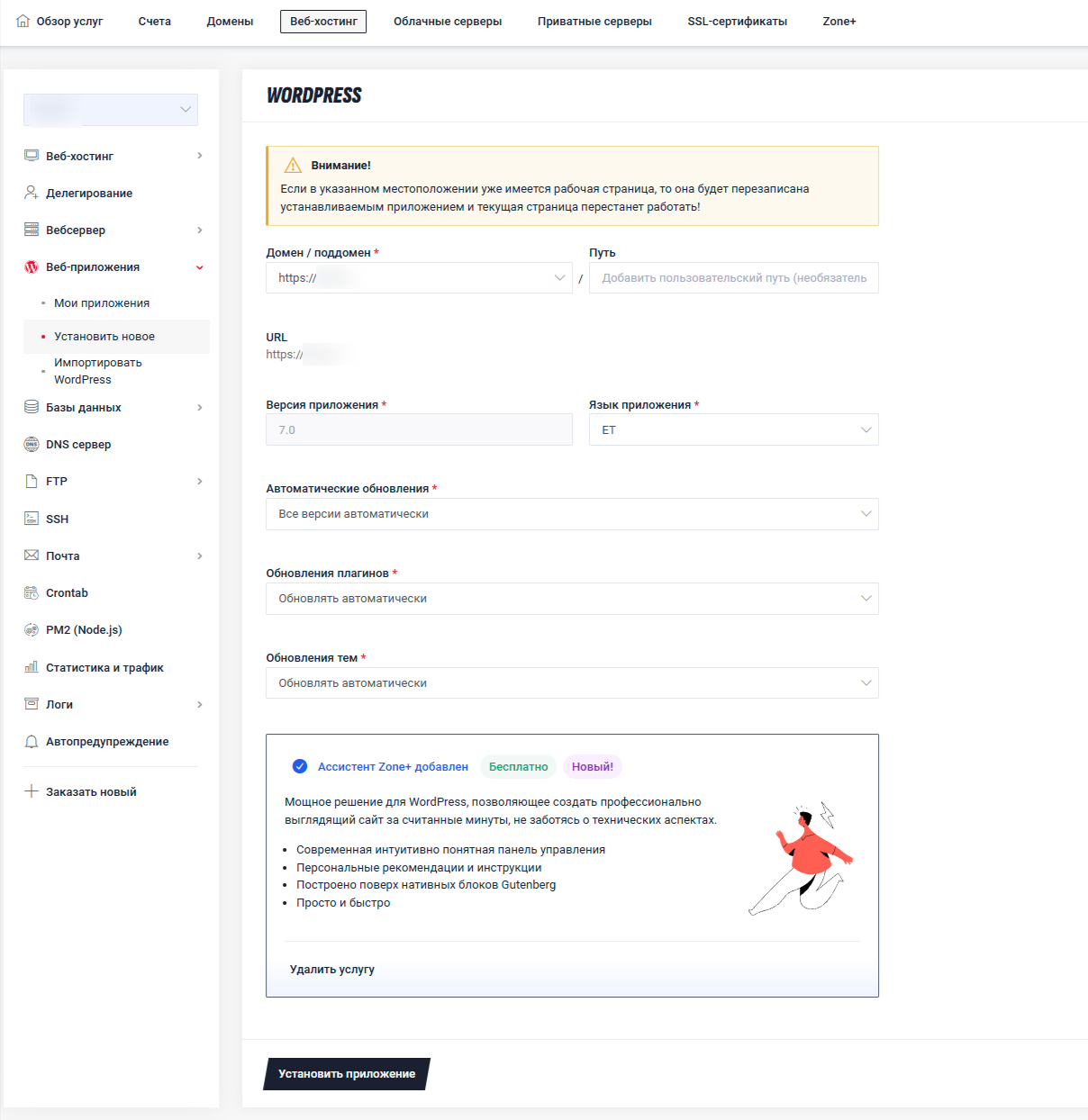Click the Путь custom path input field
The height and width of the screenshot is (1120, 1088).
tap(733, 277)
